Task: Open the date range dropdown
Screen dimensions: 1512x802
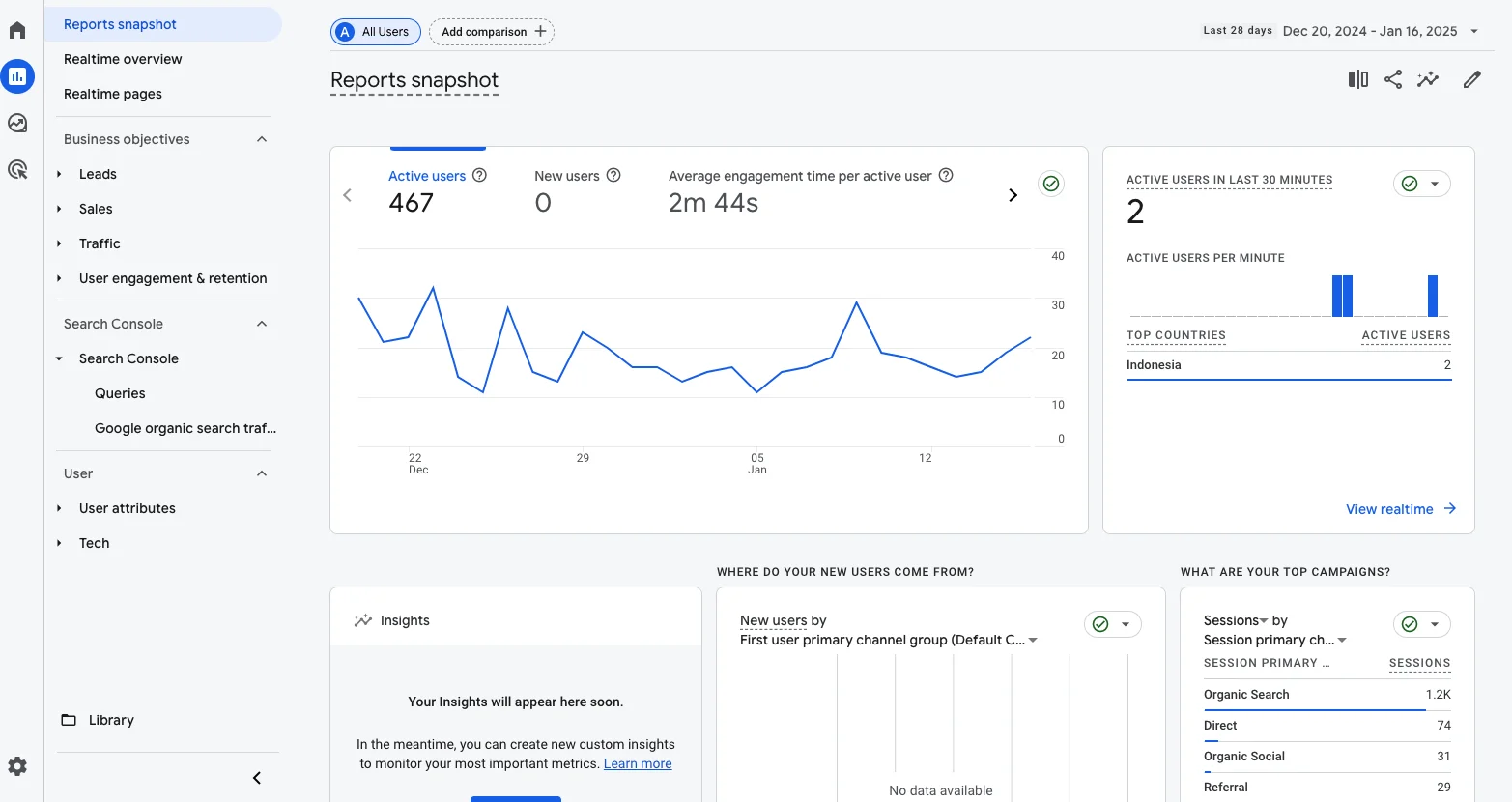Action: click(1474, 32)
